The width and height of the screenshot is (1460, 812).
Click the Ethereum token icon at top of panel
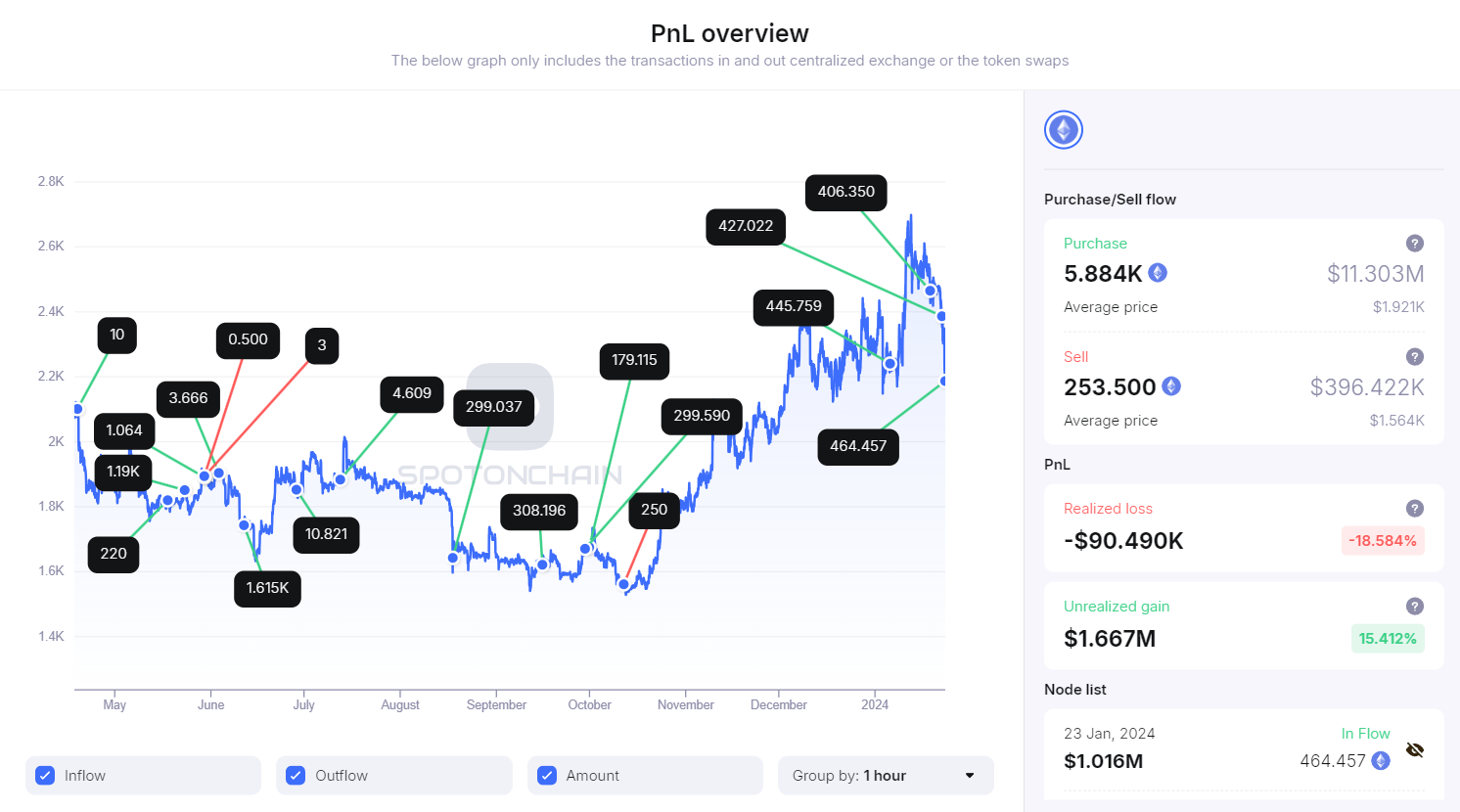pyautogui.click(x=1063, y=129)
